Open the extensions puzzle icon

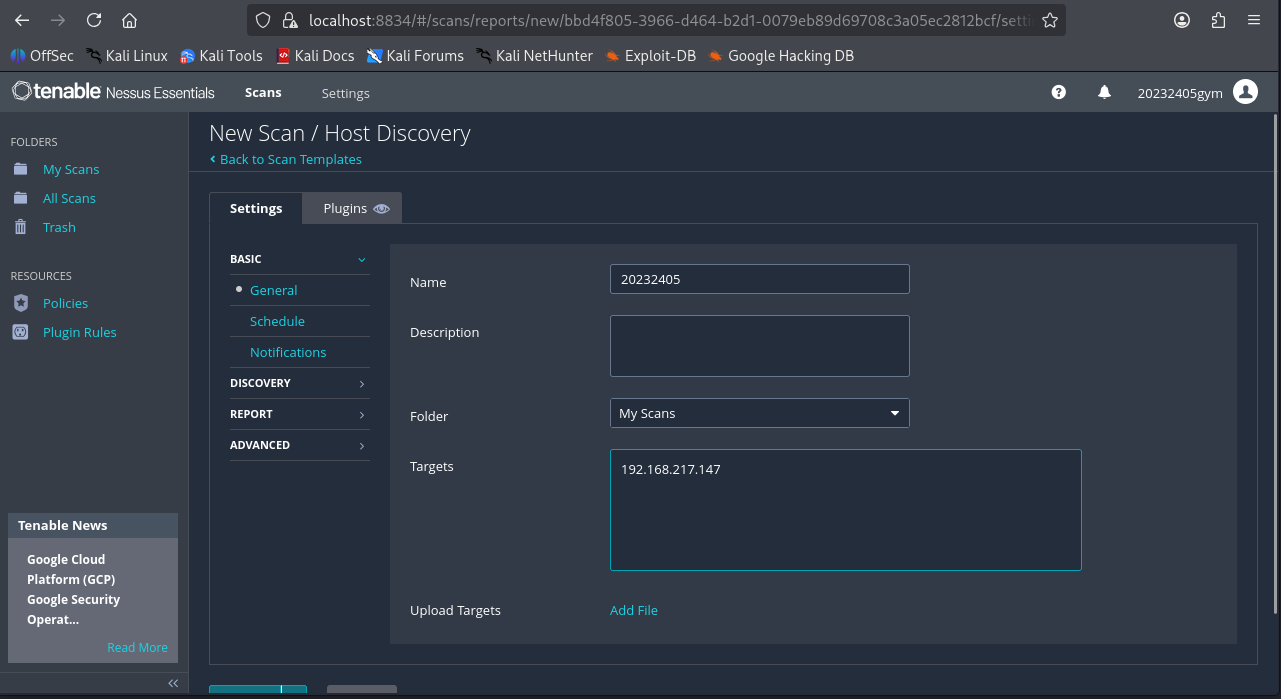click(x=1218, y=20)
